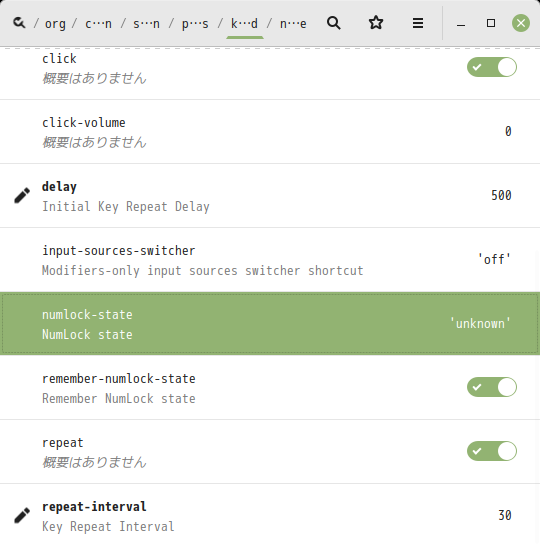
Task: Click 'Modifiers-only input sources switcher shortcut' text
Action: click(x=203, y=271)
